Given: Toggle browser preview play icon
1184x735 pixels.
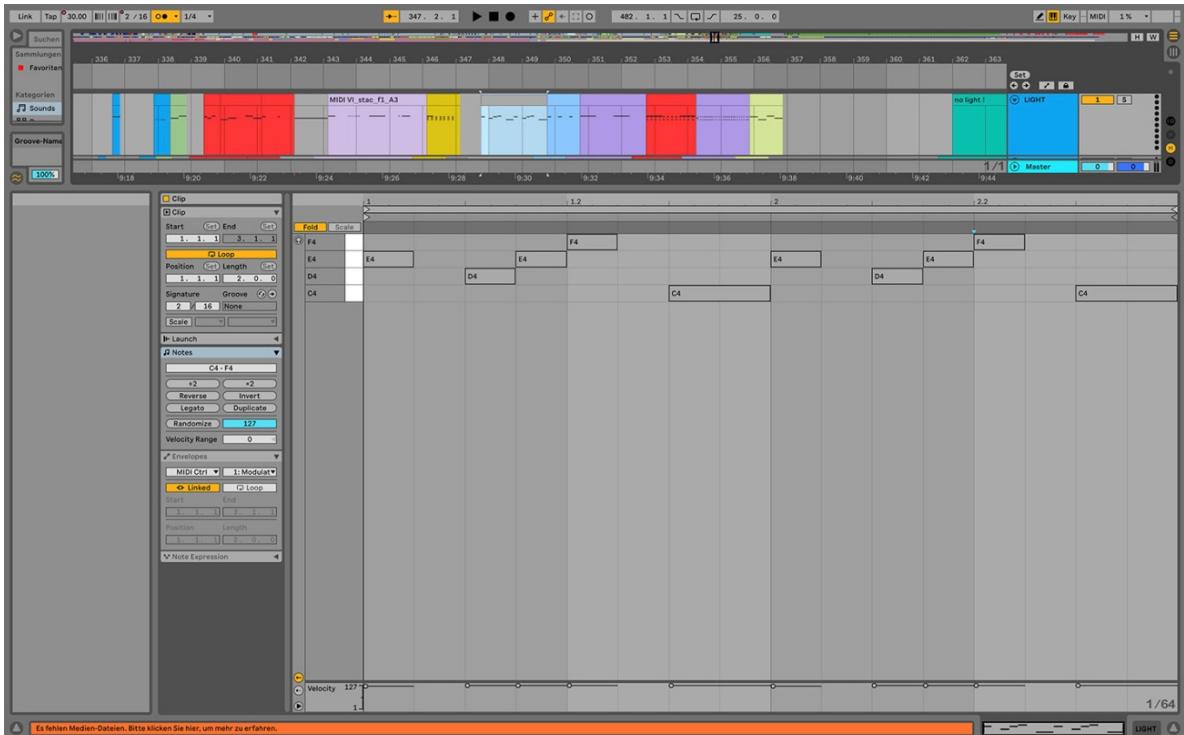Looking at the screenshot, I should 16,36.
